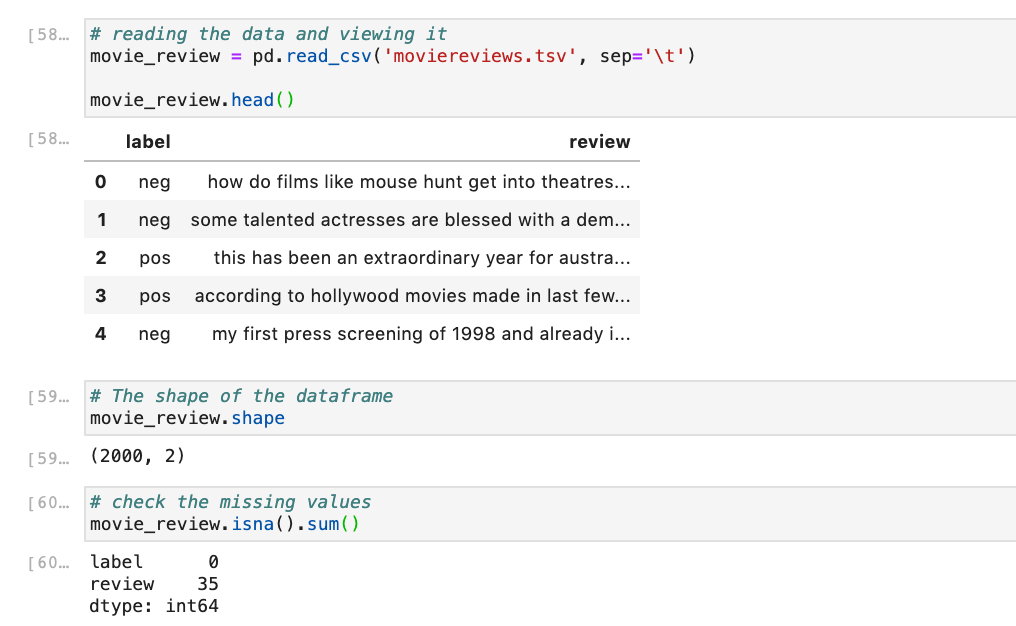Click the movie_review.isna().sum() code line
The height and width of the screenshot is (626, 1016).
pos(224,524)
